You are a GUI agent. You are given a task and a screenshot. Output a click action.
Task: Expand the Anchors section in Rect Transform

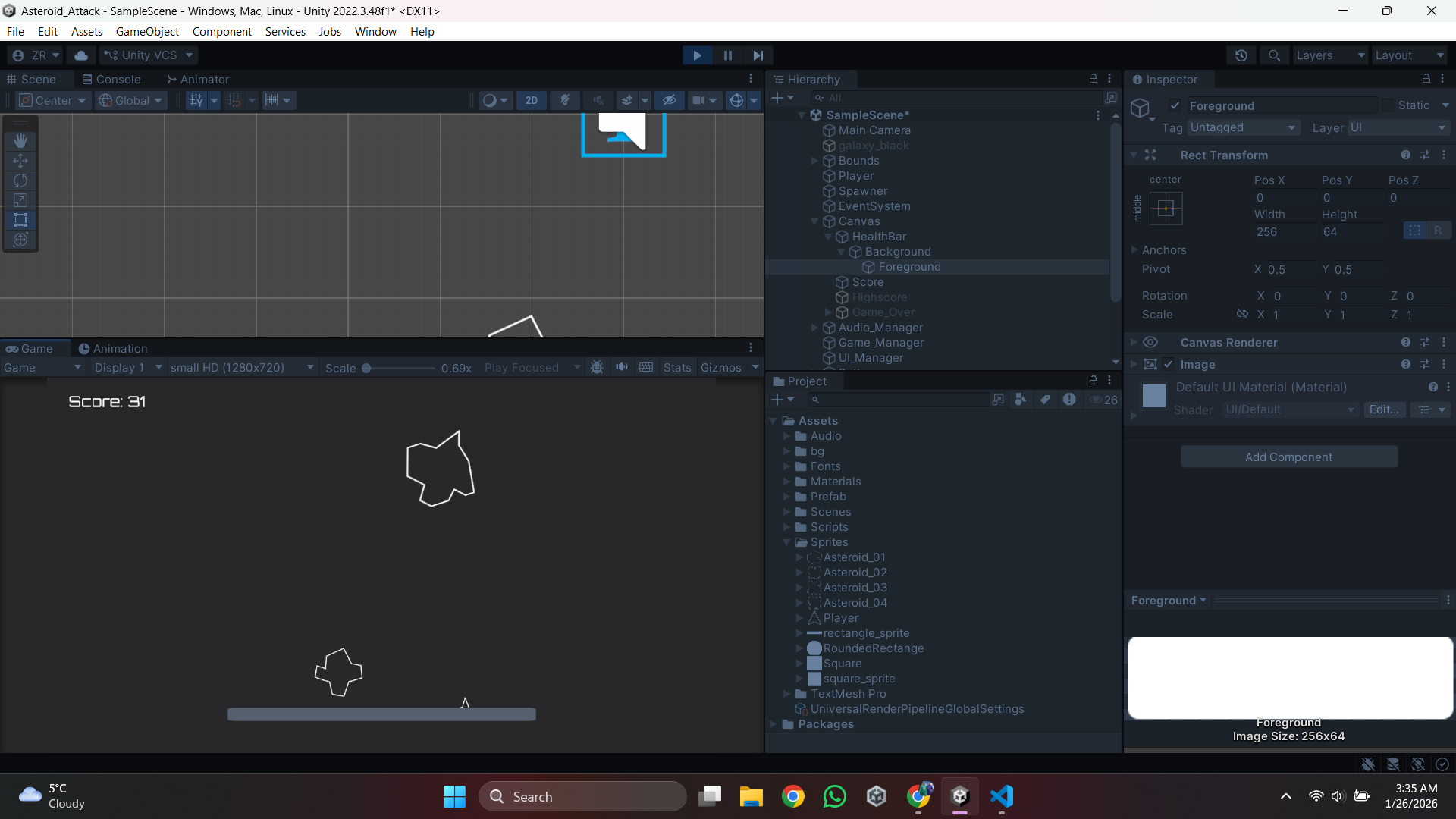[x=1134, y=249]
